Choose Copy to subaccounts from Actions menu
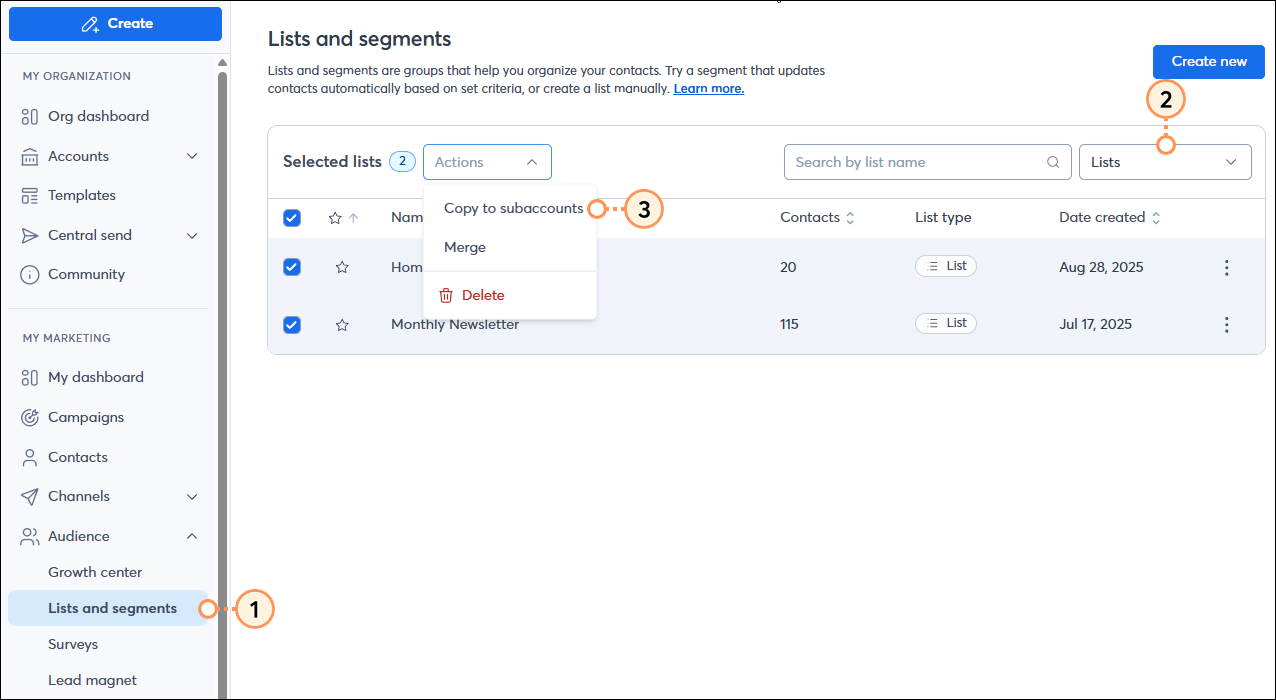Viewport: 1276px width, 700px height. point(513,208)
